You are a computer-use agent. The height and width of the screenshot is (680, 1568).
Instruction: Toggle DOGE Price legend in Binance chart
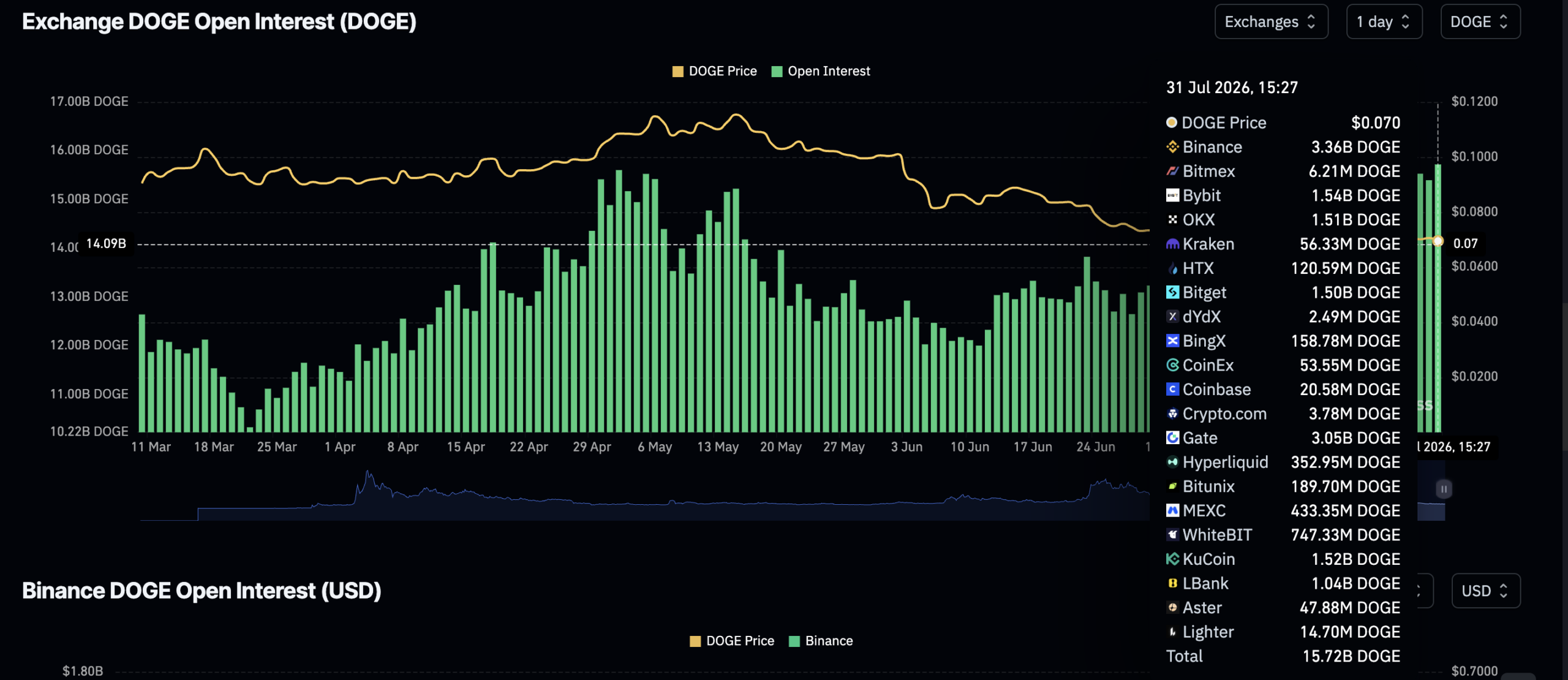(x=732, y=641)
